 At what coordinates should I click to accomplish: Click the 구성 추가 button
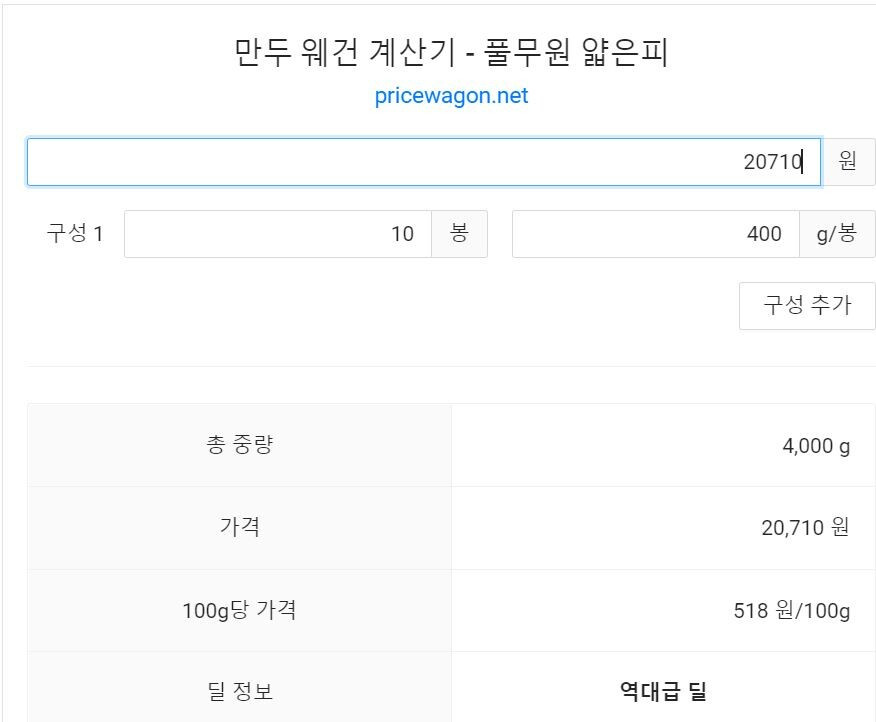pyautogui.click(x=807, y=306)
